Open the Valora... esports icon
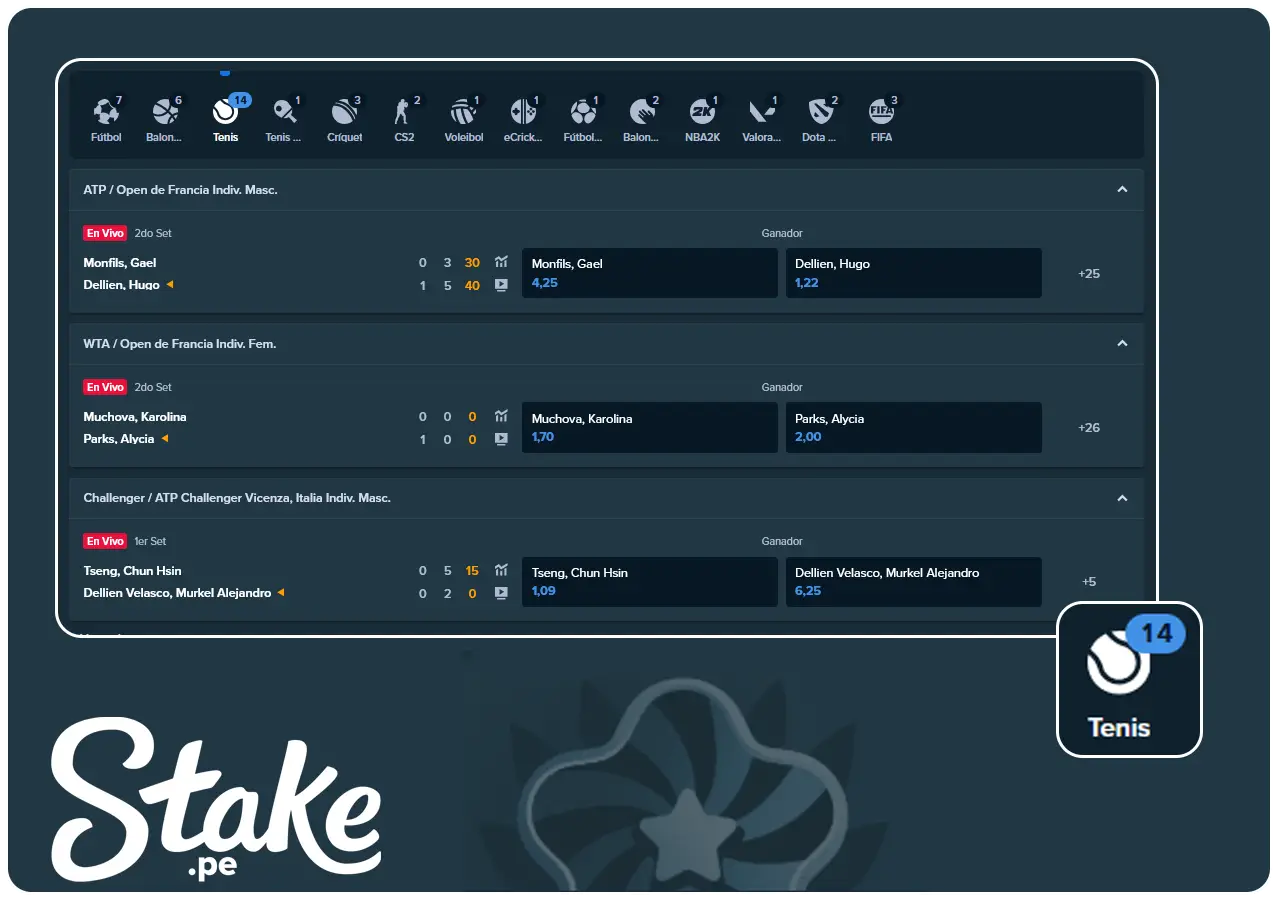1280x900 pixels. tap(762, 119)
